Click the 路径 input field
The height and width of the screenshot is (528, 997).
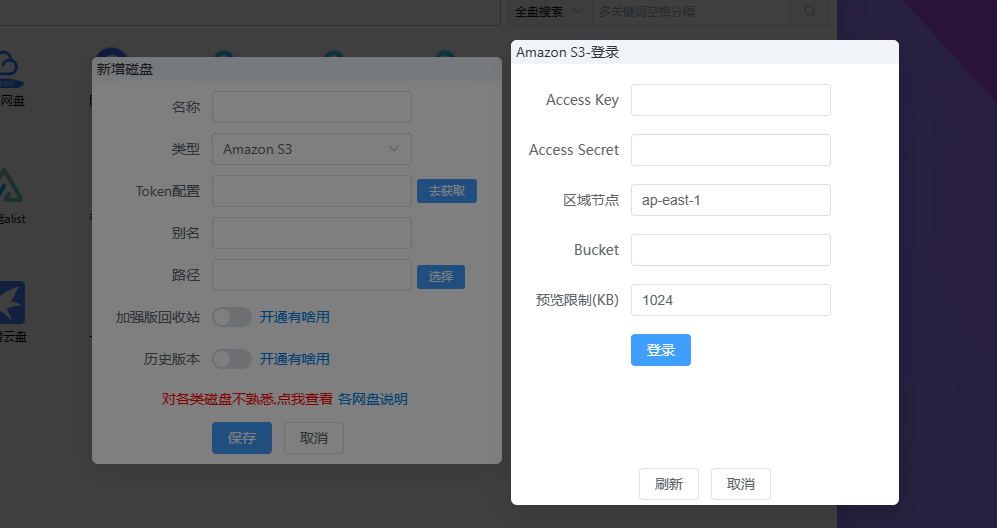coord(312,275)
